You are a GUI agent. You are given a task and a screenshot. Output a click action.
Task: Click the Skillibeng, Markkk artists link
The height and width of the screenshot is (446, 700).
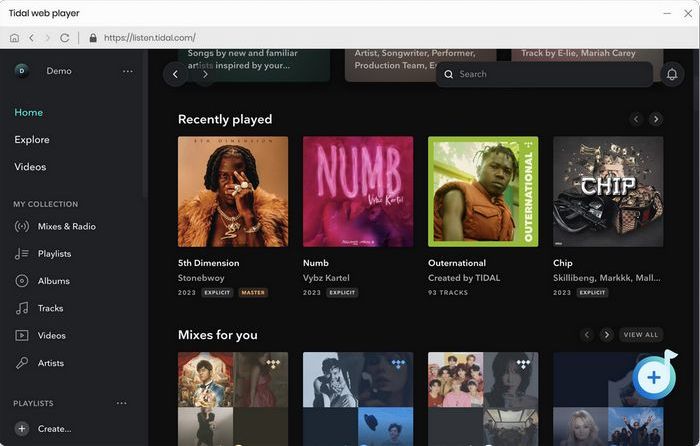606,278
